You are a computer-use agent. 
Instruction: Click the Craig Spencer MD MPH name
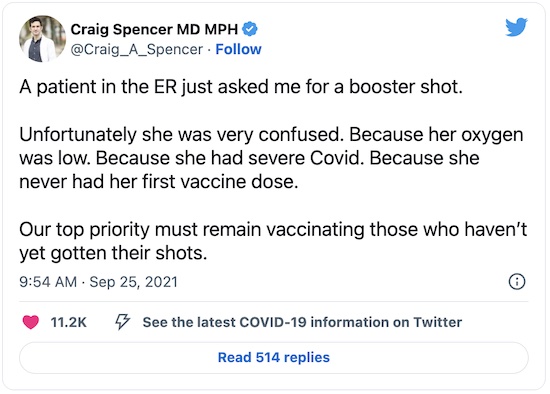[154, 29]
